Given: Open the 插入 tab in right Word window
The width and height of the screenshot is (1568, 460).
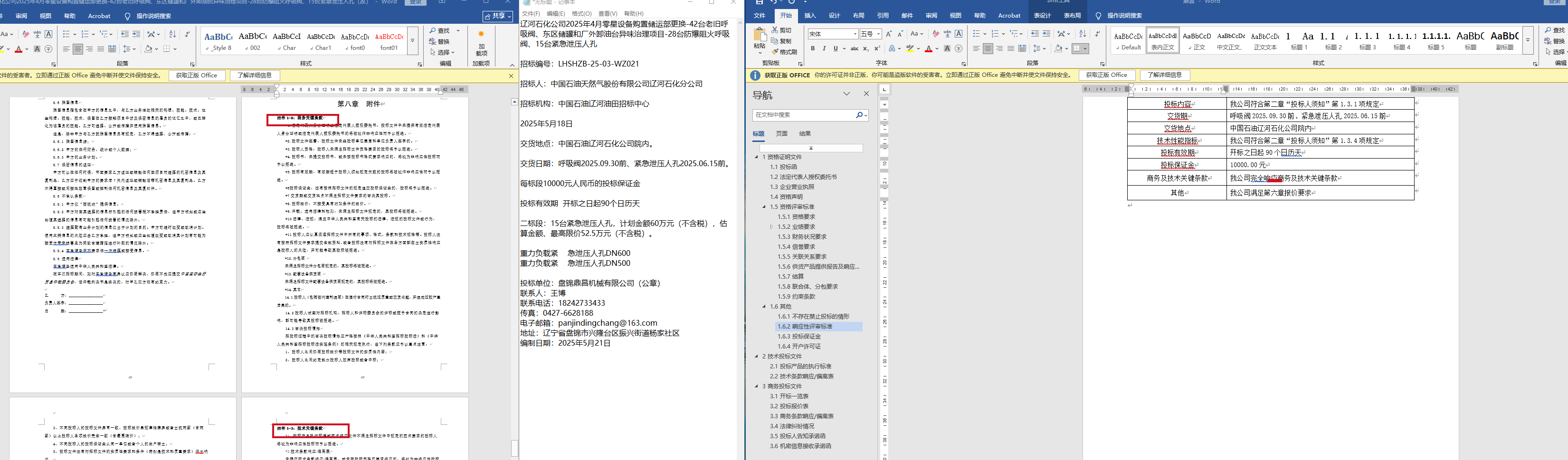Looking at the screenshot, I should [x=810, y=16].
